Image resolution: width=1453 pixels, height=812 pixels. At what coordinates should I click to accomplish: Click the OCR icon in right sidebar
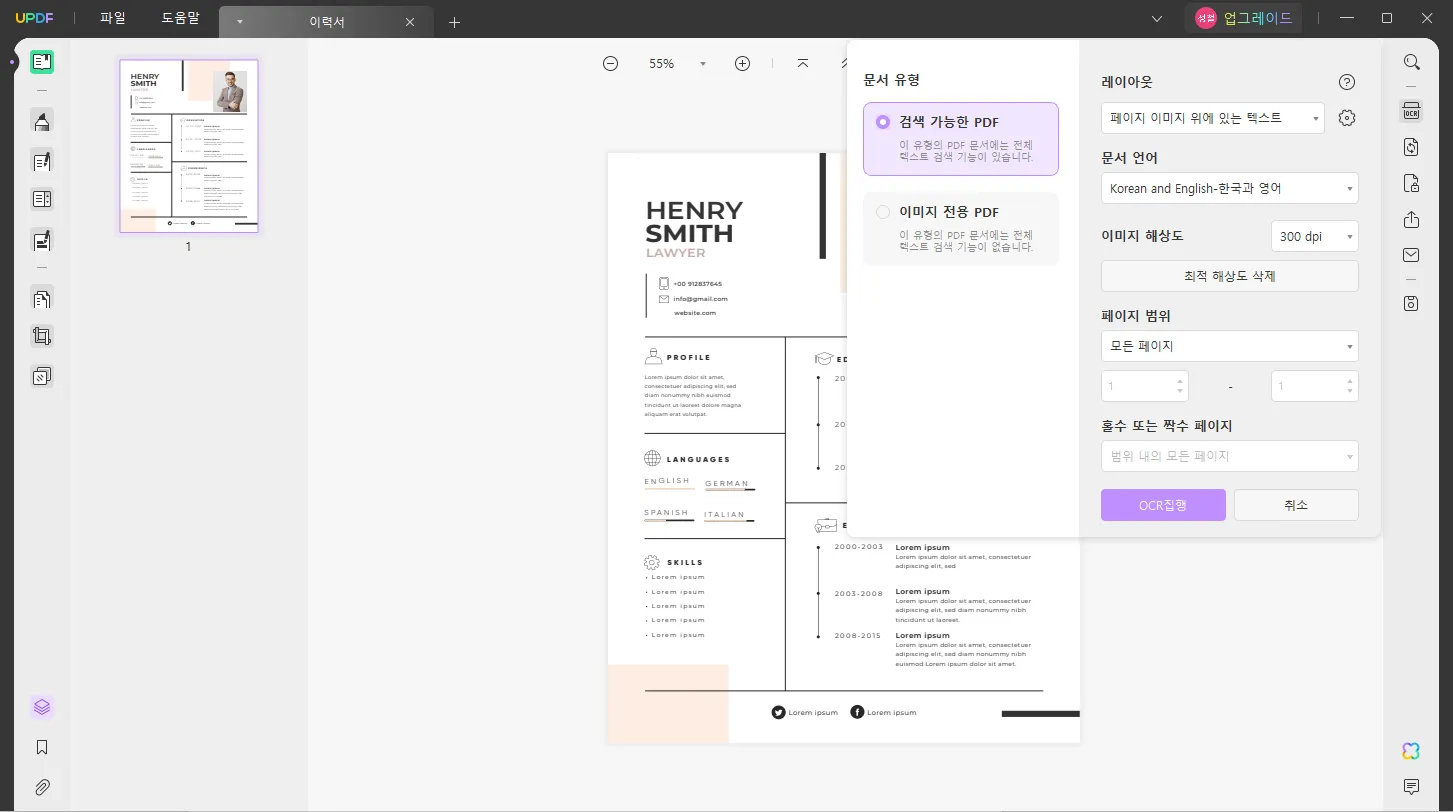click(x=1411, y=112)
